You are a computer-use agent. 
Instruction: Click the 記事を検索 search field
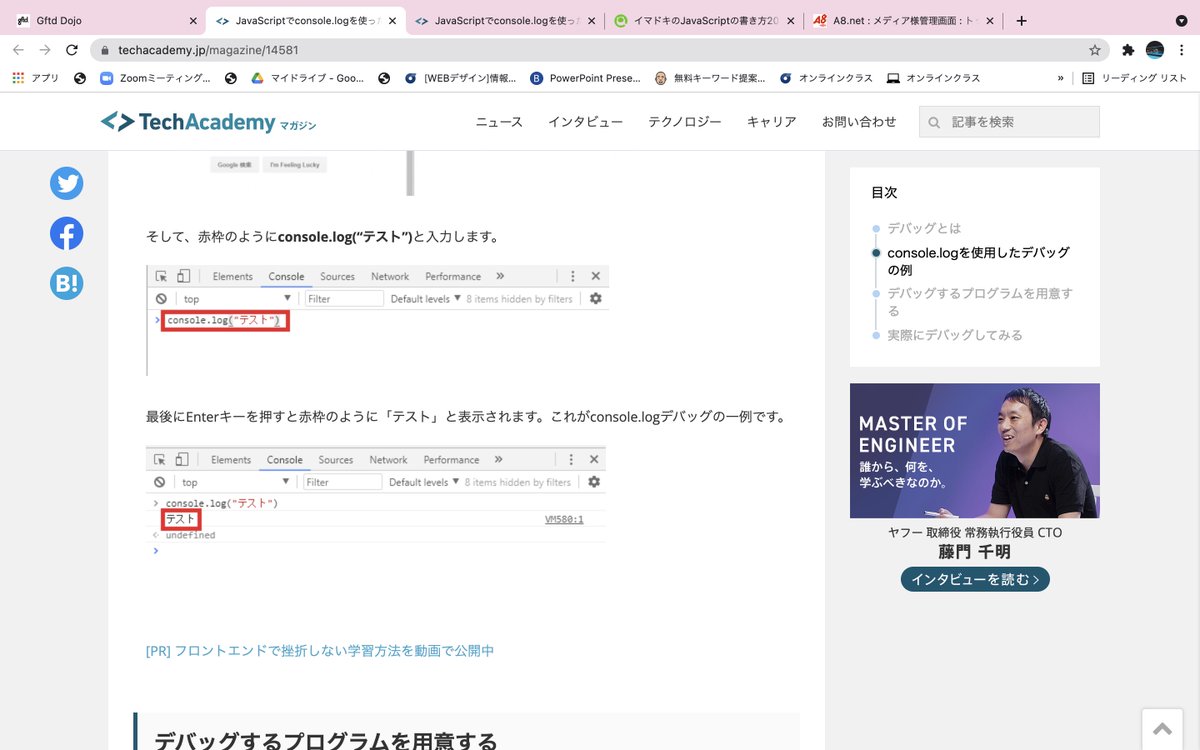click(1009, 122)
